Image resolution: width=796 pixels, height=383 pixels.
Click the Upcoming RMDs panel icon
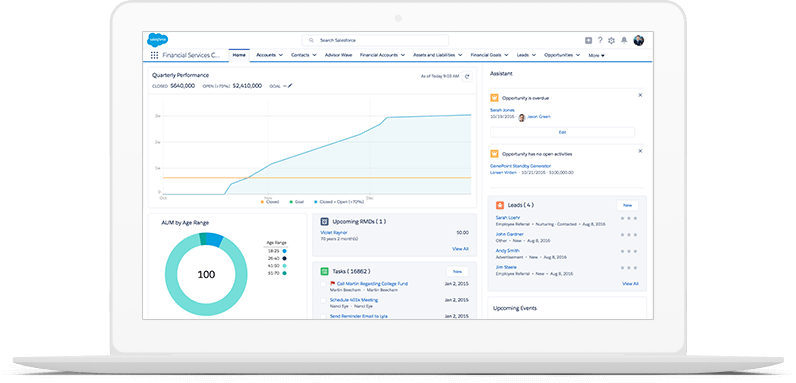[x=324, y=221]
